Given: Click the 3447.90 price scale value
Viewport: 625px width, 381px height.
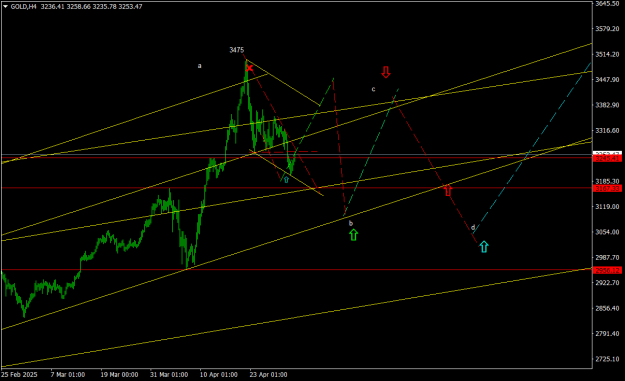Looking at the screenshot, I should pos(607,80).
